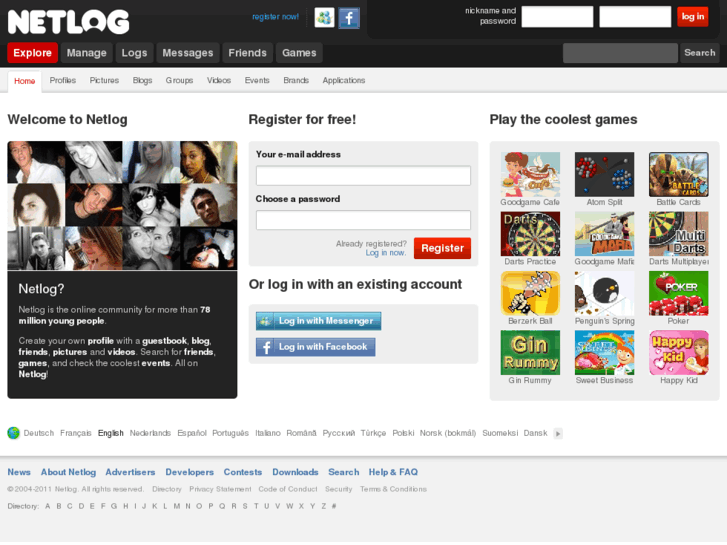This screenshot has height=545, width=727.
Task: Switch language to Français
Action: pos(76,433)
